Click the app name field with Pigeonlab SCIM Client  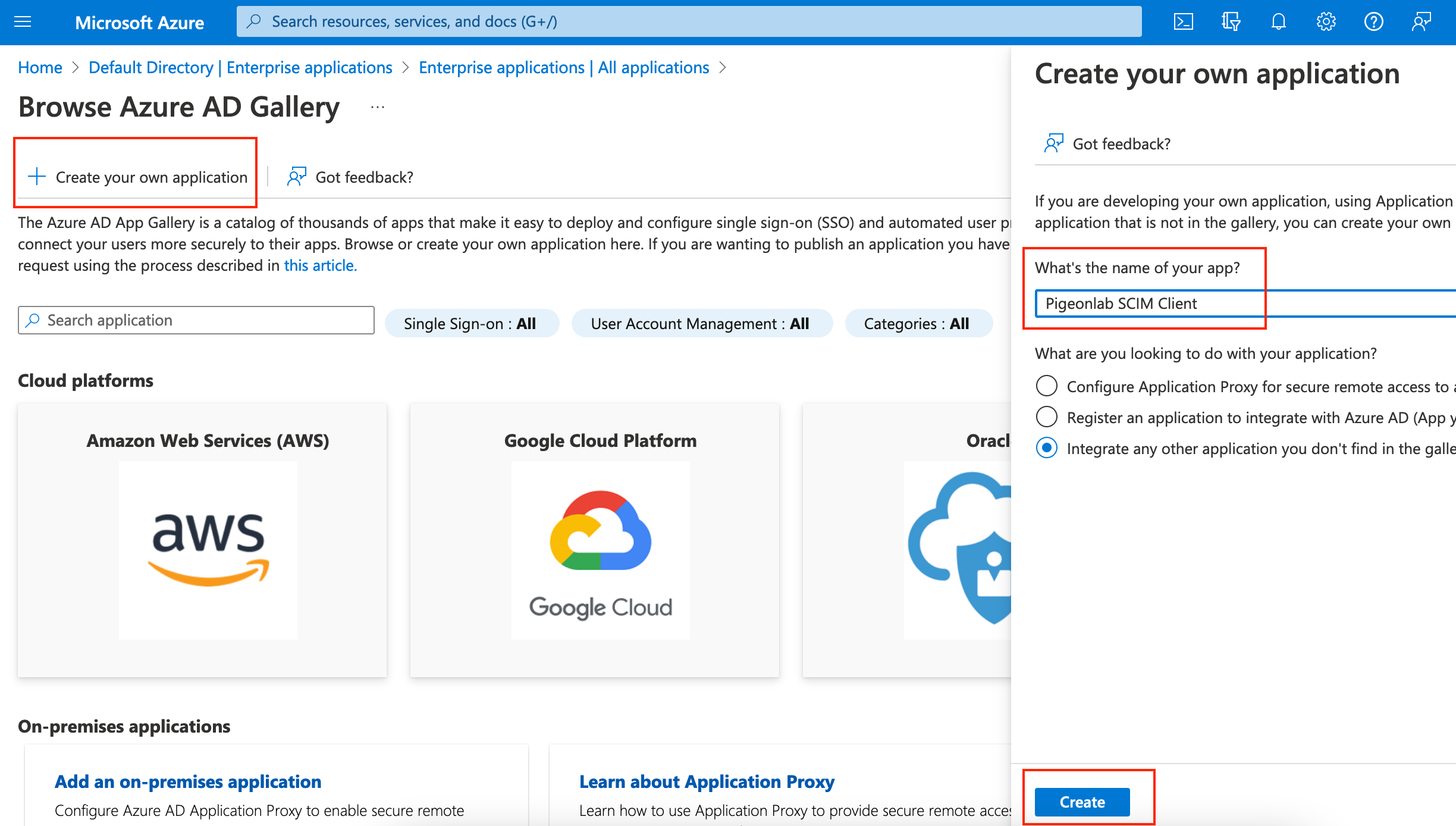point(1245,304)
